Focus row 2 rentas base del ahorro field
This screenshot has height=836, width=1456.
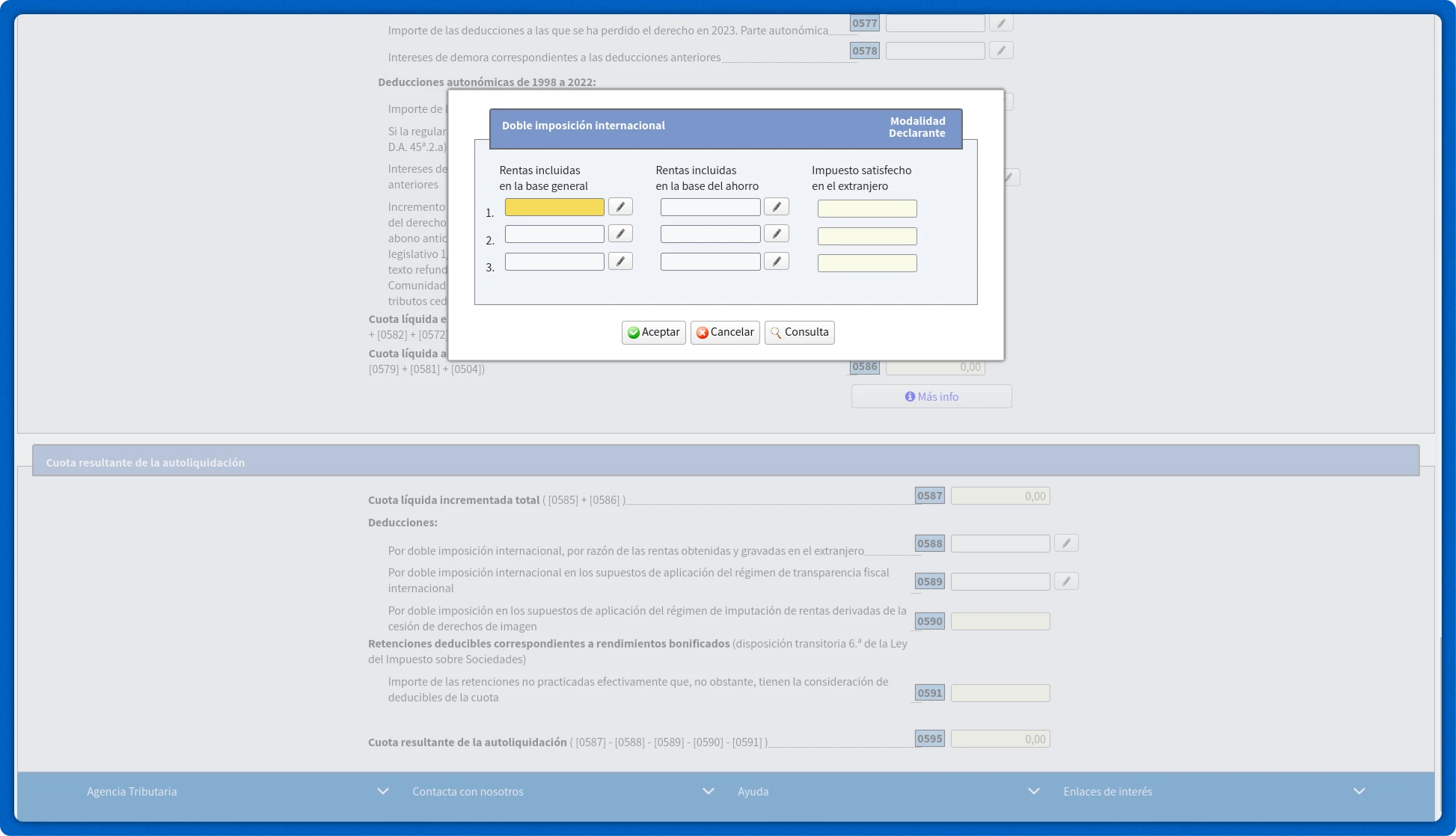tap(710, 234)
